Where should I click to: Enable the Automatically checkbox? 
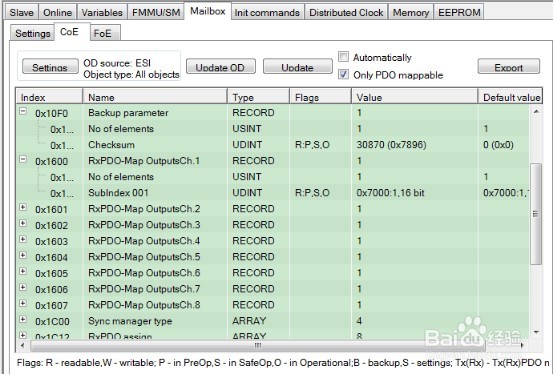tap(343, 57)
